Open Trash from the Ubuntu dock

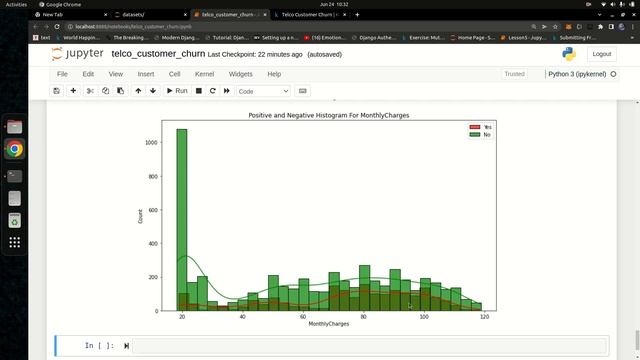coord(15,220)
